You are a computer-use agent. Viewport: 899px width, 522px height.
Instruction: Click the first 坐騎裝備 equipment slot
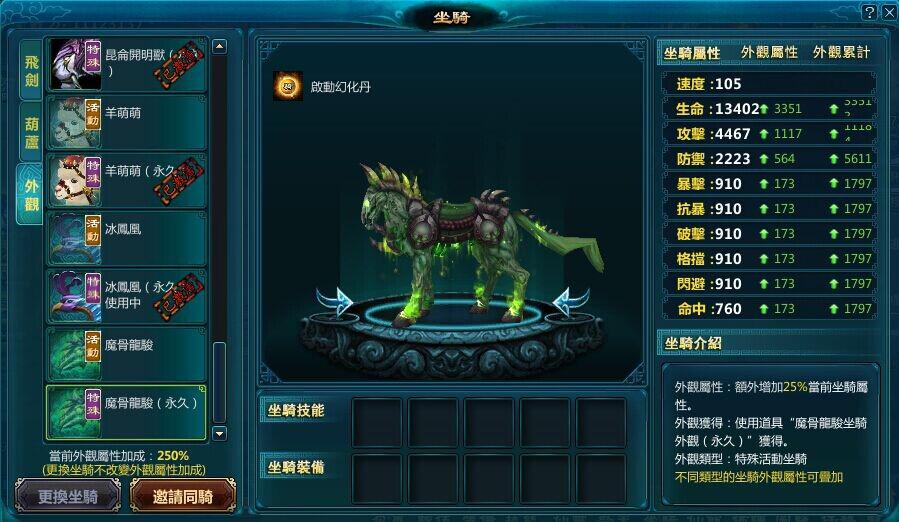click(377, 478)
